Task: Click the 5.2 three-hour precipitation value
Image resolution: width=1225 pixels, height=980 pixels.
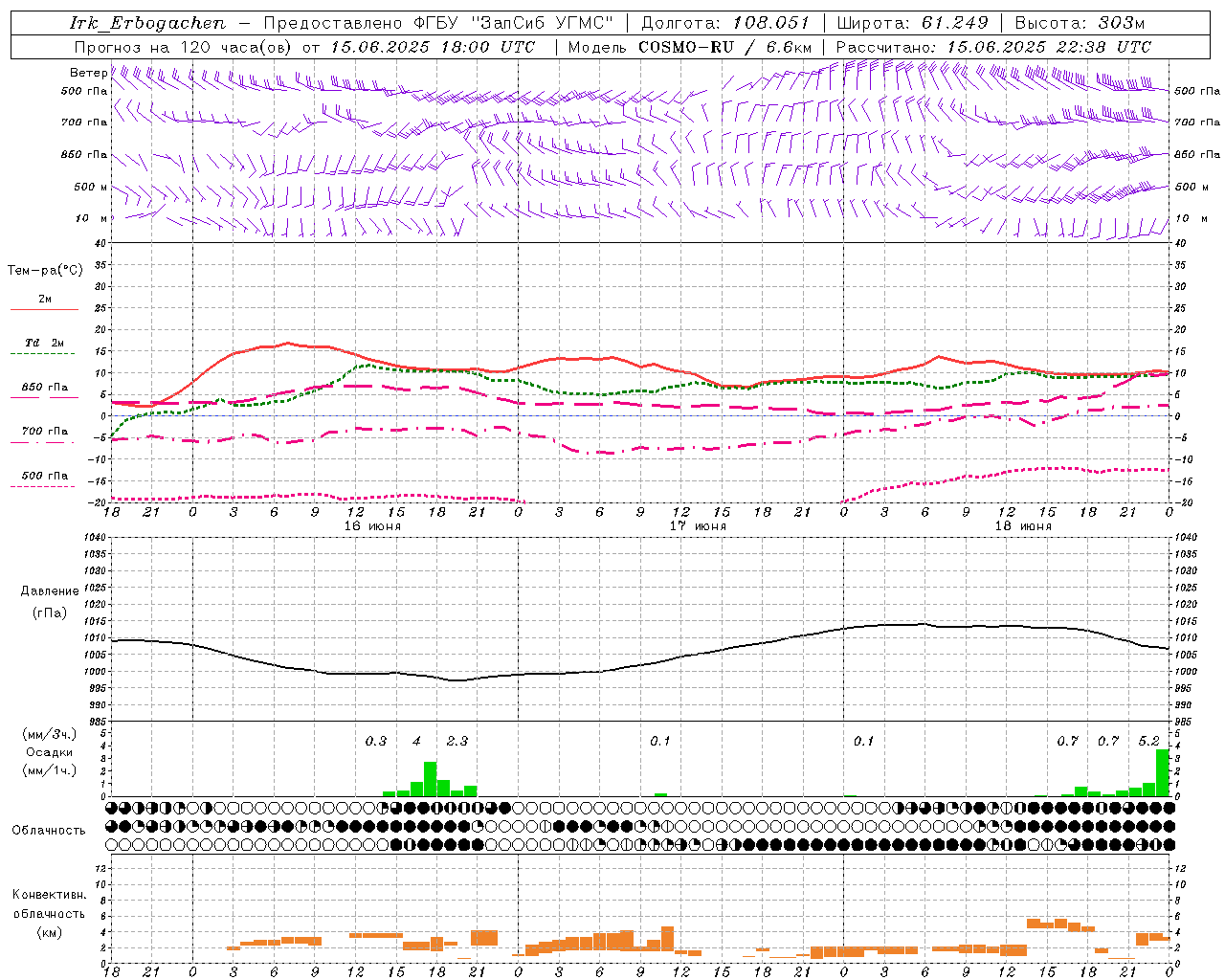Action: [1149, 741]
